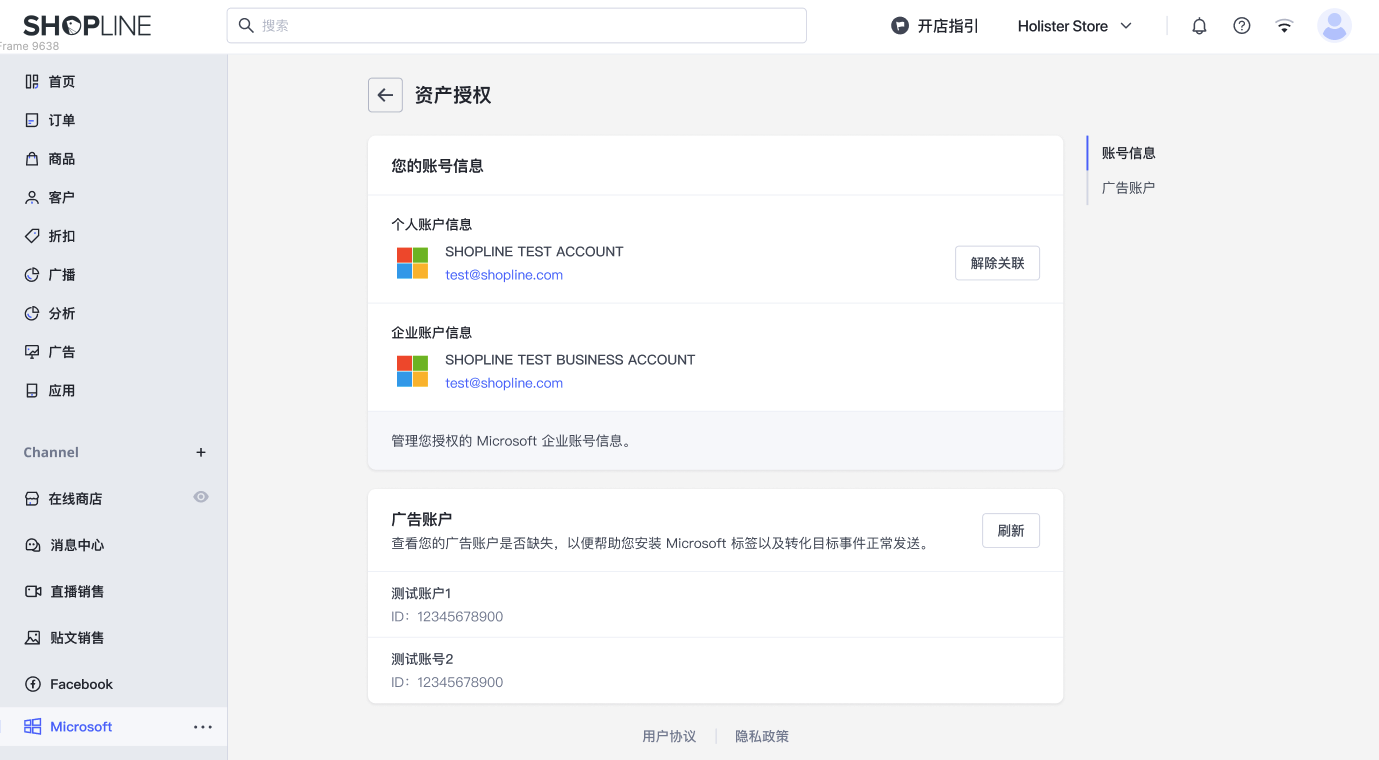Click the SHOPLINE logo

[87, 26]
